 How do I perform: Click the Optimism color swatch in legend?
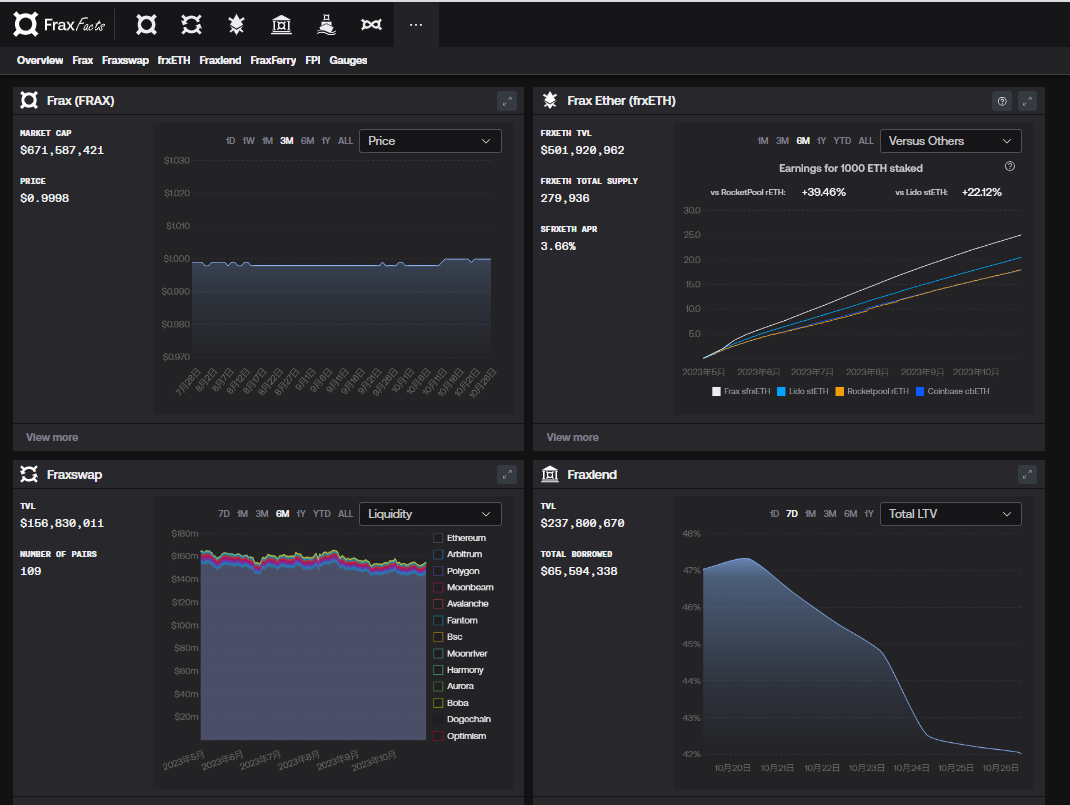(438, 736)
